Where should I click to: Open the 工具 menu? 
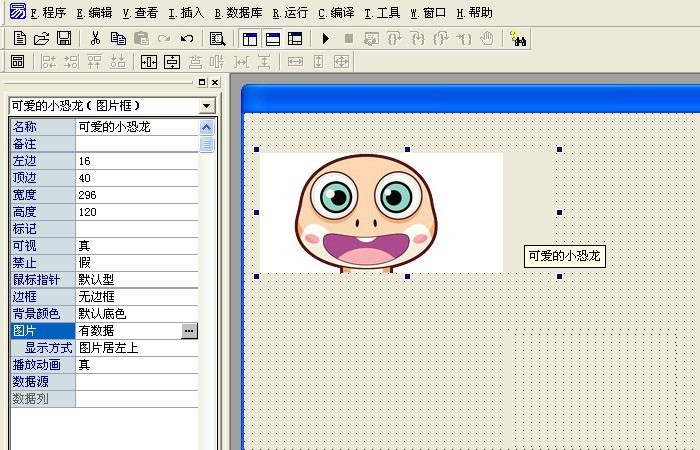click(382, 13)
